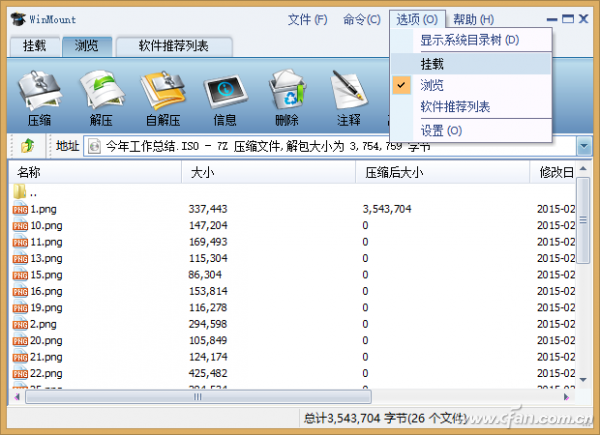Open the 命令(C) menu
The width and height of the screenshot is (600, 435).
pos(362,19)
